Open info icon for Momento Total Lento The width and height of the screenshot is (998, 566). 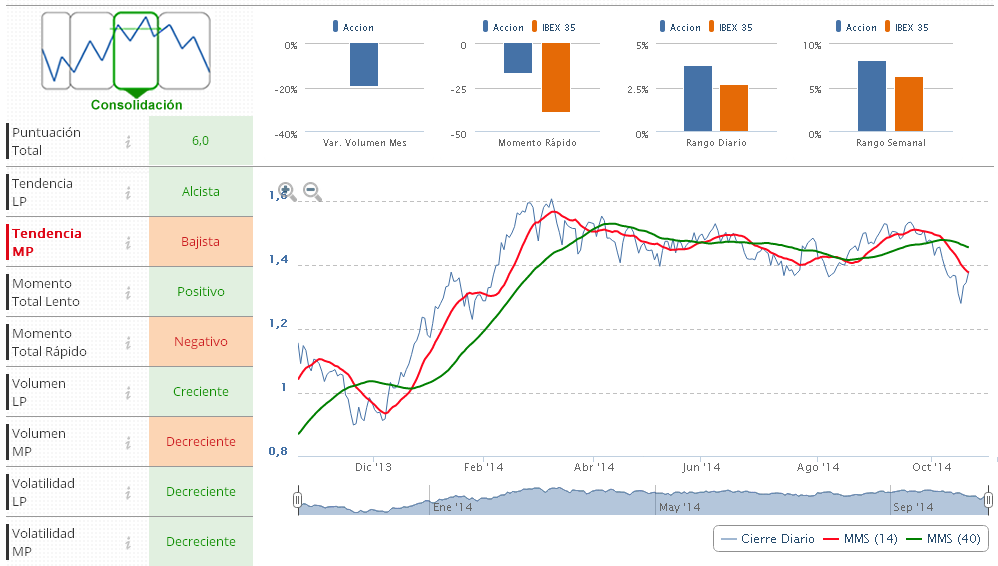(128, 292)
